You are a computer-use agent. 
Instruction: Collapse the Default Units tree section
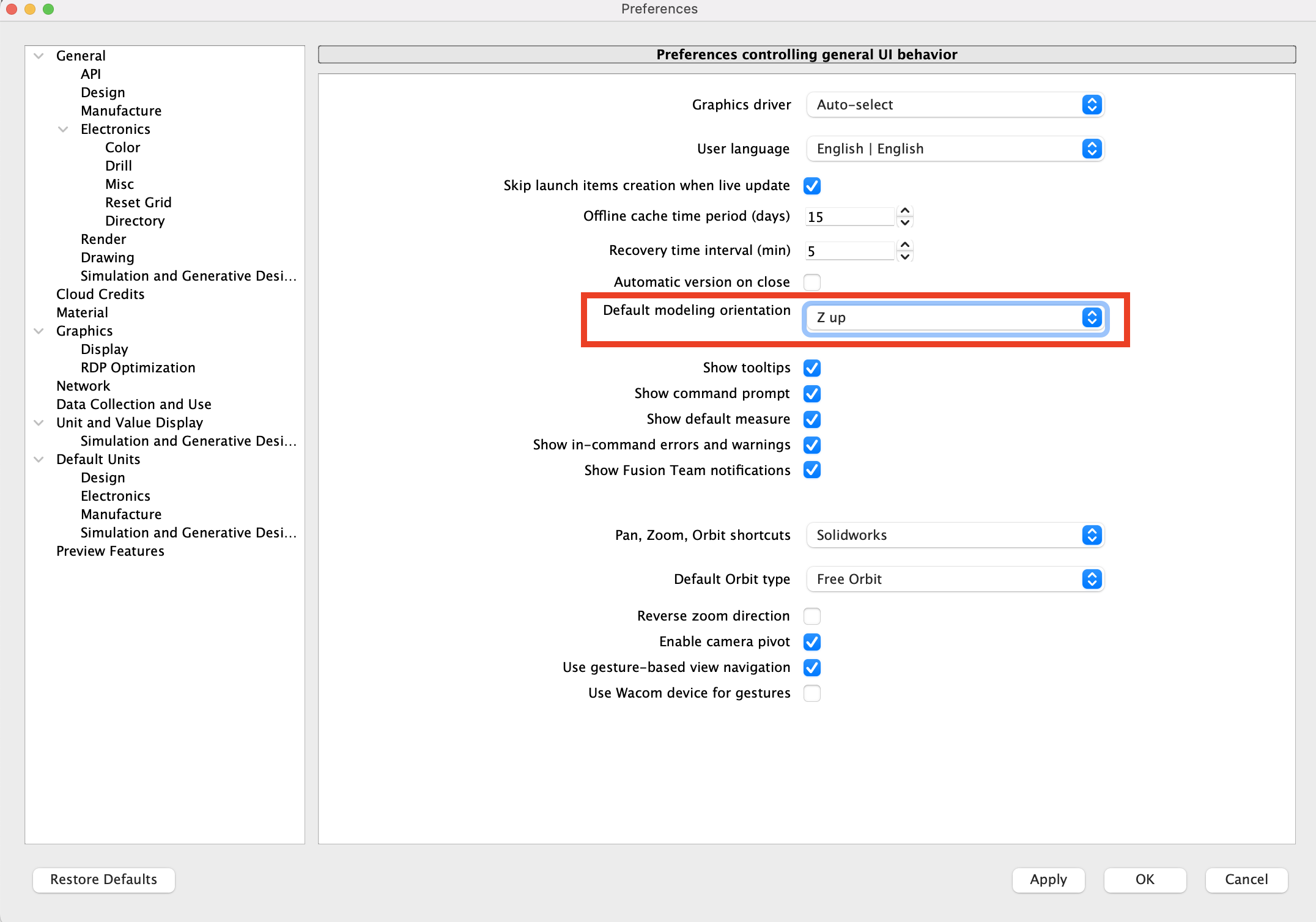pos(38,459)
